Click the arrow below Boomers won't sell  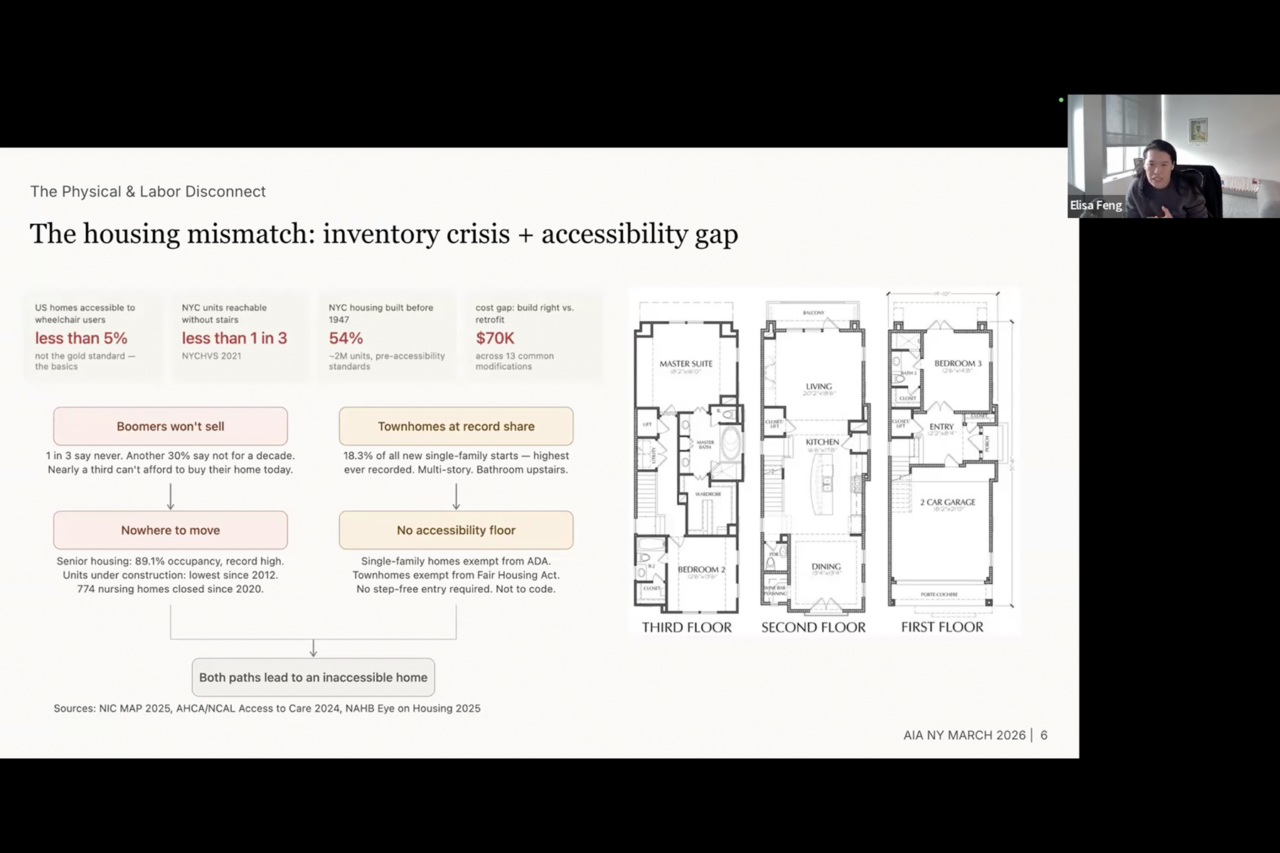(170, 496)
